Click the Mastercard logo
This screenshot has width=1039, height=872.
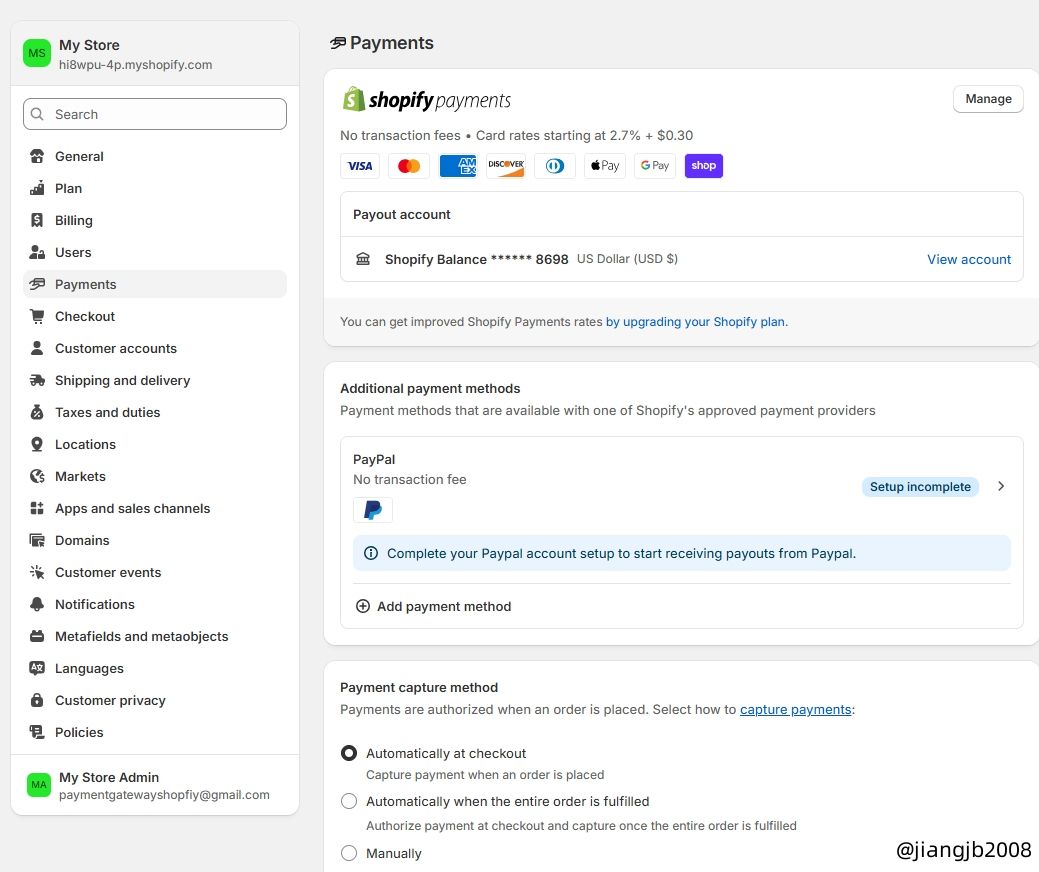409,166
